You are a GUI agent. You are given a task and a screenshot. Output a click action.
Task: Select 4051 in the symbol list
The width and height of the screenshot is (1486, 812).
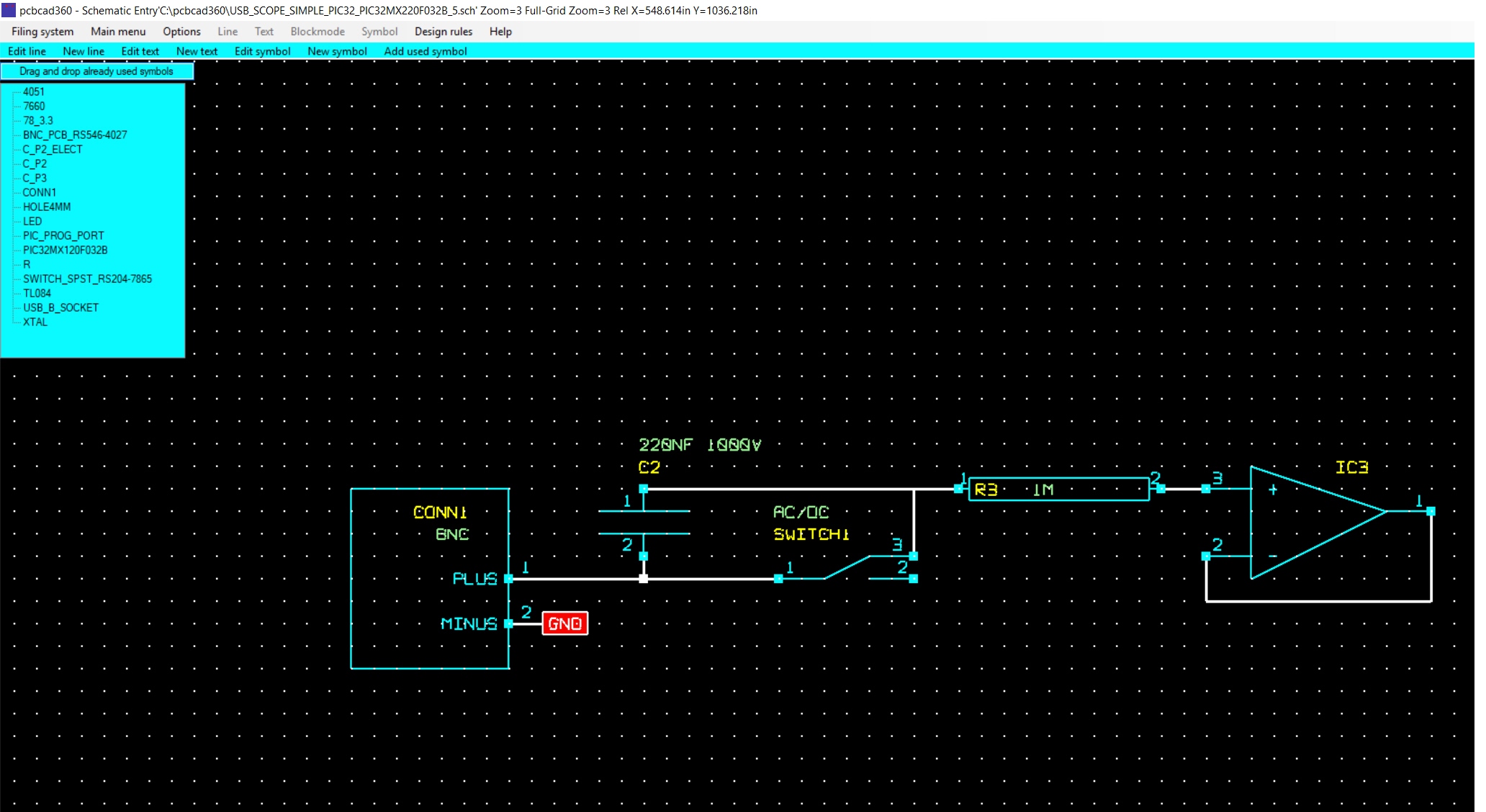[33, 91]
